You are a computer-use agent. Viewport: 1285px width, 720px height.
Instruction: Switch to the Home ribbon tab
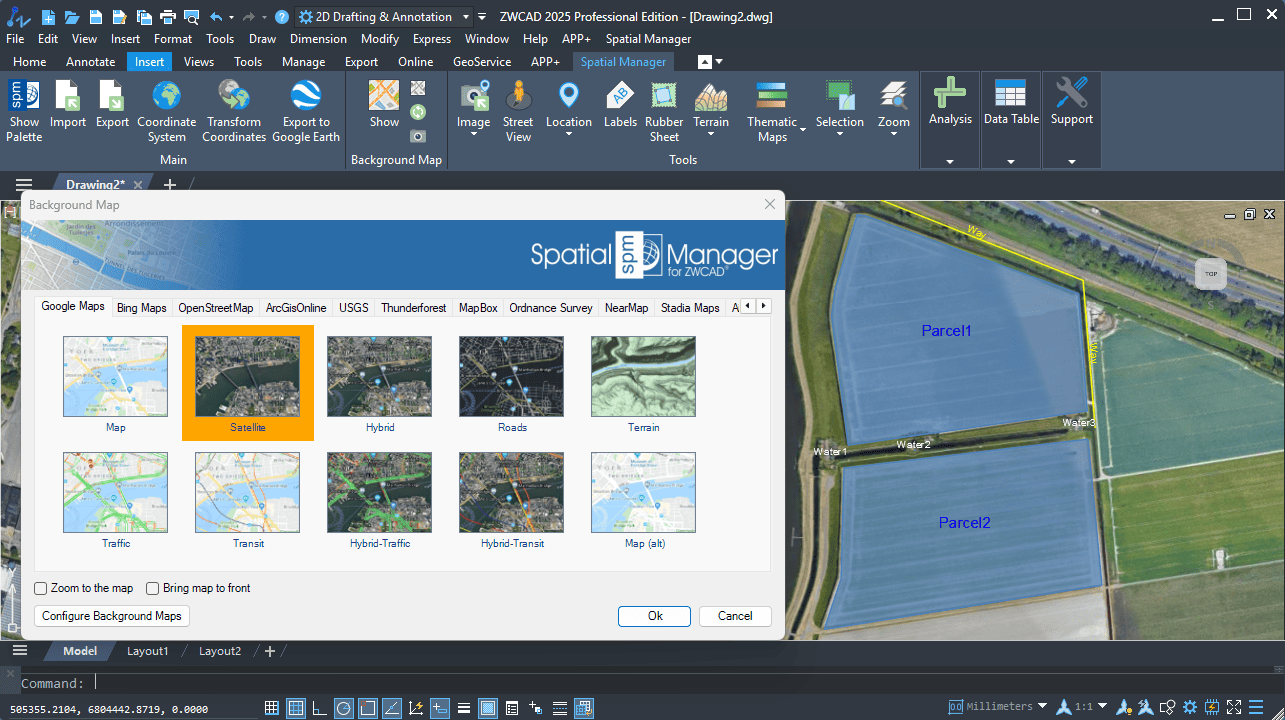30,62
